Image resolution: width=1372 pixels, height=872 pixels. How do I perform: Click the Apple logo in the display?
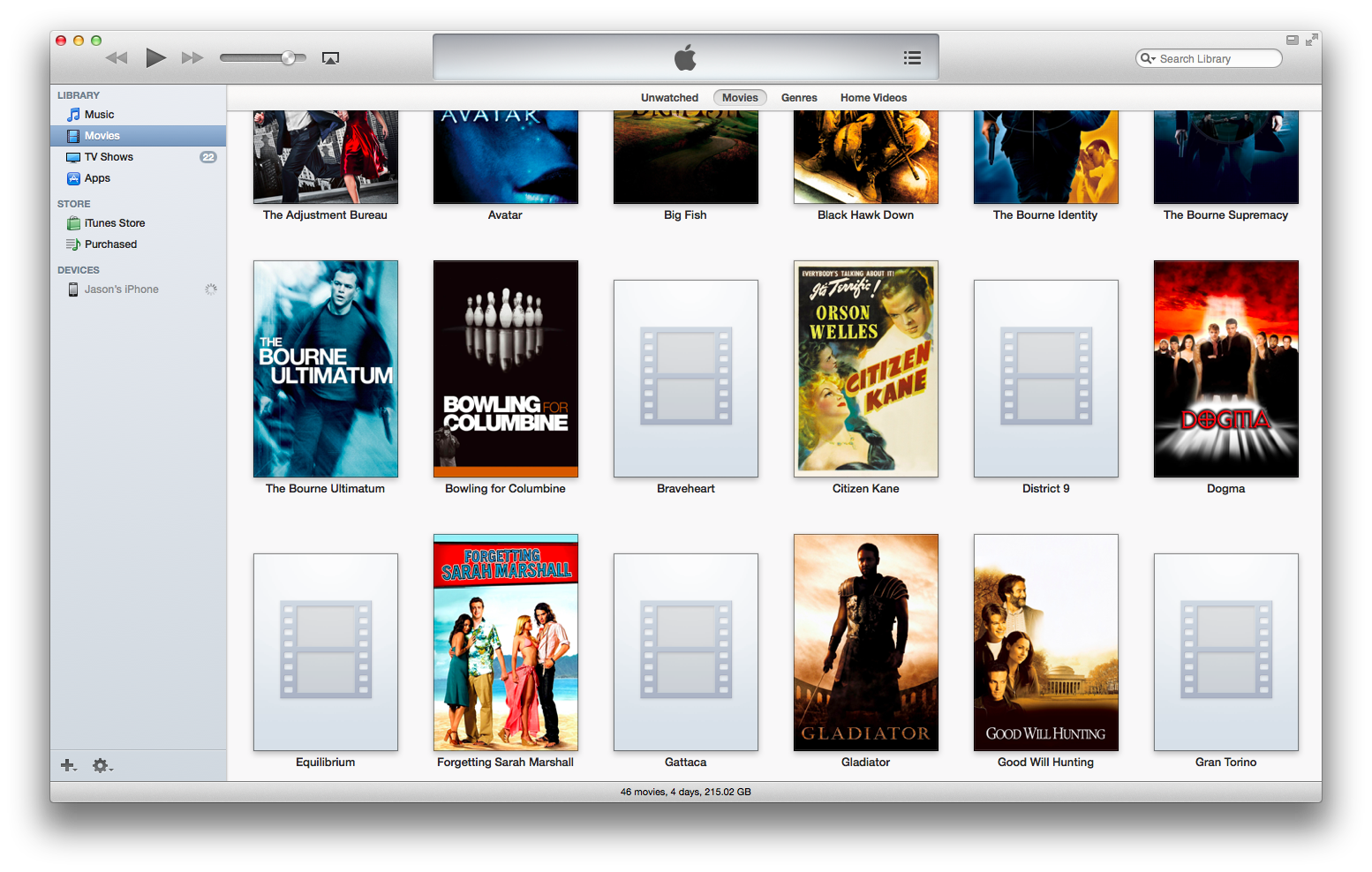685,58
